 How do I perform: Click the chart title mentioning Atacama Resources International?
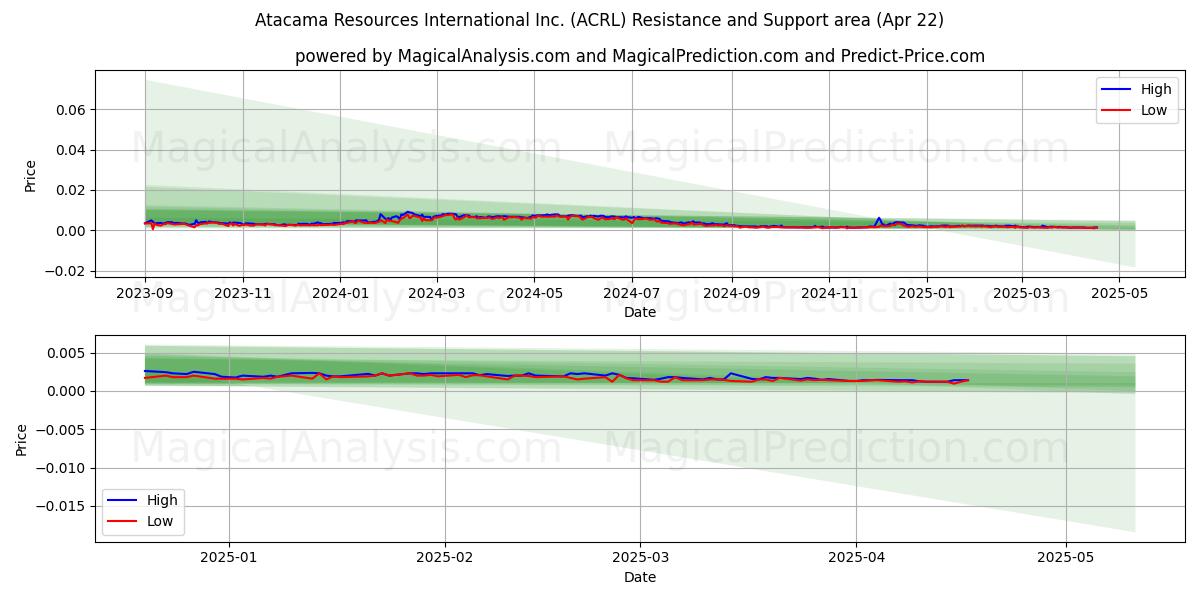click(599, 20)
